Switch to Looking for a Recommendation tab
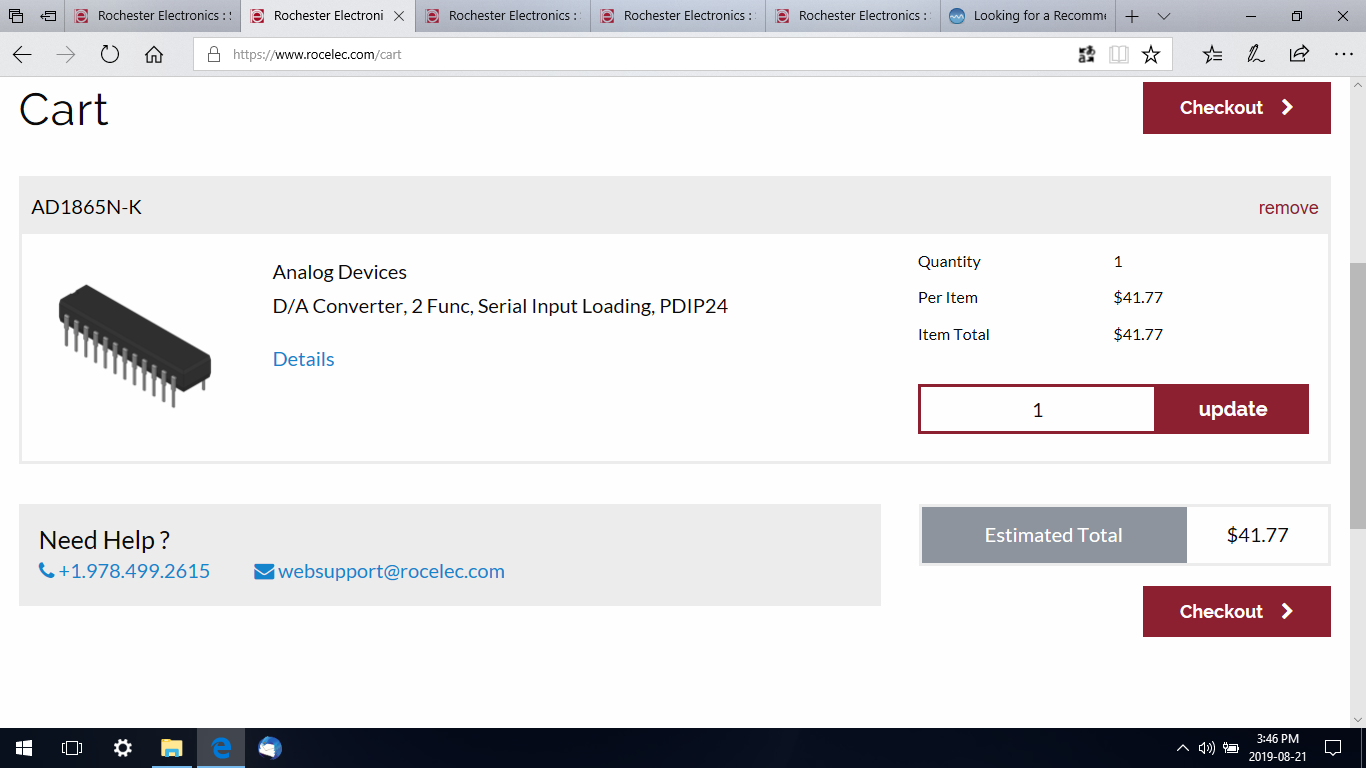The height and width of the screenshot is (768, 1366). (1029, 16)
